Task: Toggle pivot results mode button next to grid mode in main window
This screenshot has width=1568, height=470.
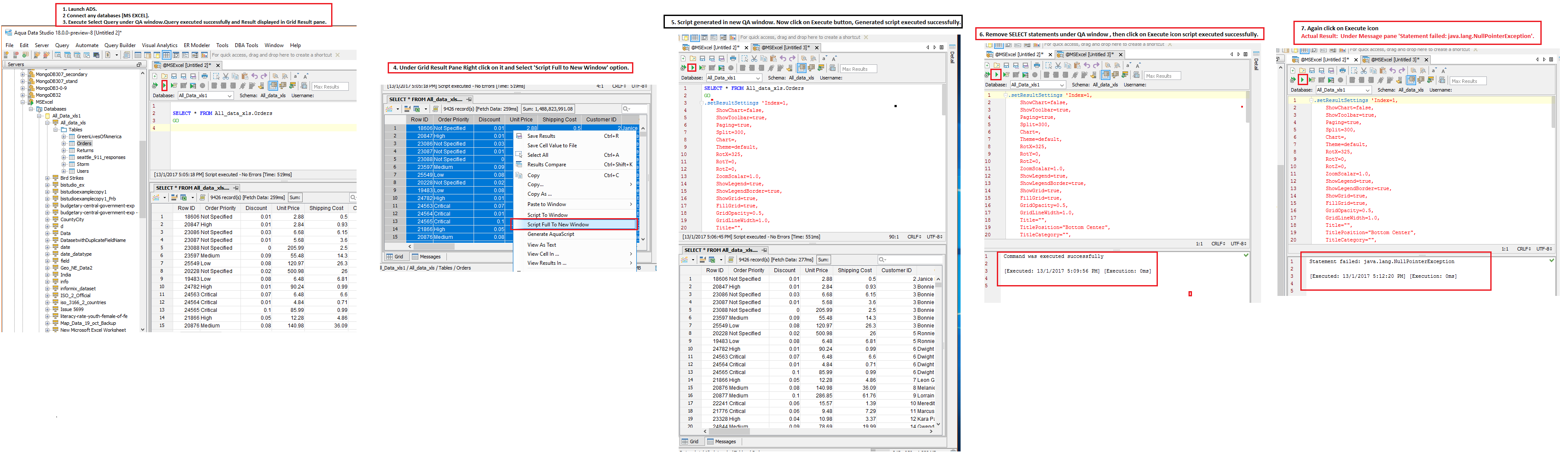Action: click(x=283, y=86)
